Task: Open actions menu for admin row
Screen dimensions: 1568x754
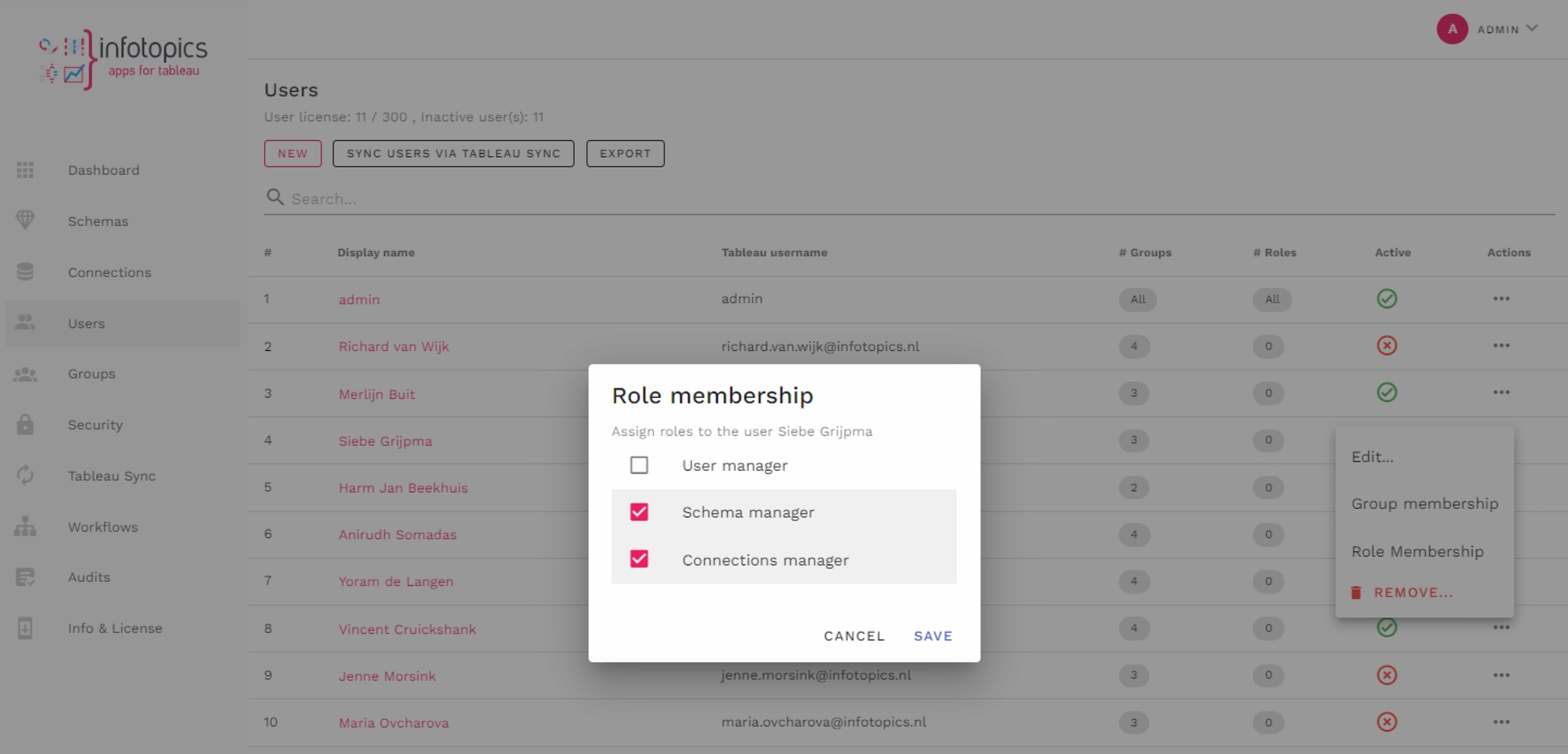Action: pyautogui.click(x=1501, y=299)
